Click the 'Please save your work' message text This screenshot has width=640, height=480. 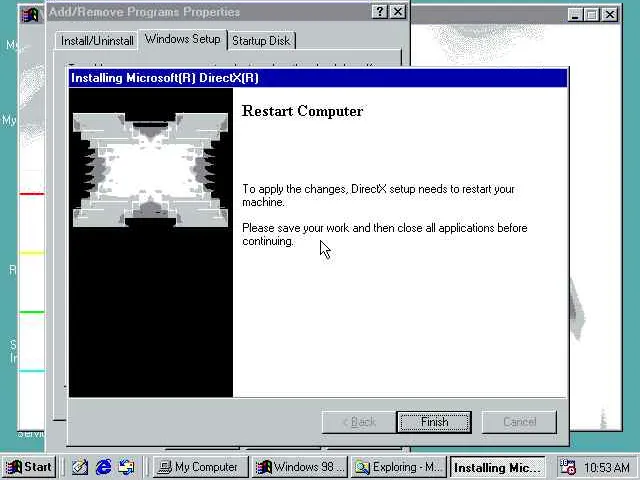[x=384, y=234]
